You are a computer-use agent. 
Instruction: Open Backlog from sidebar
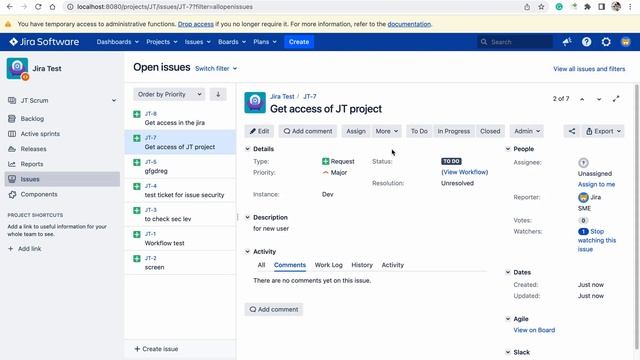(32, 119)
